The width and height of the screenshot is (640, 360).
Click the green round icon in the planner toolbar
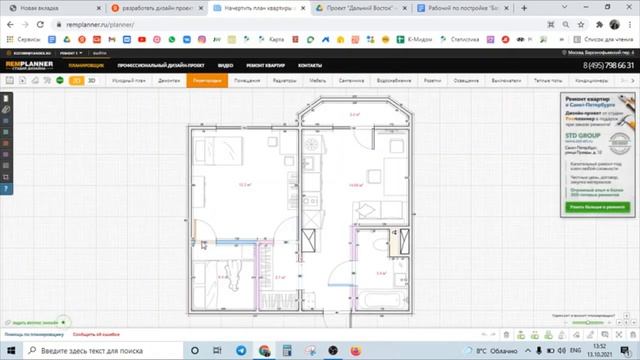pyautogui.click(x=60, y=80)
